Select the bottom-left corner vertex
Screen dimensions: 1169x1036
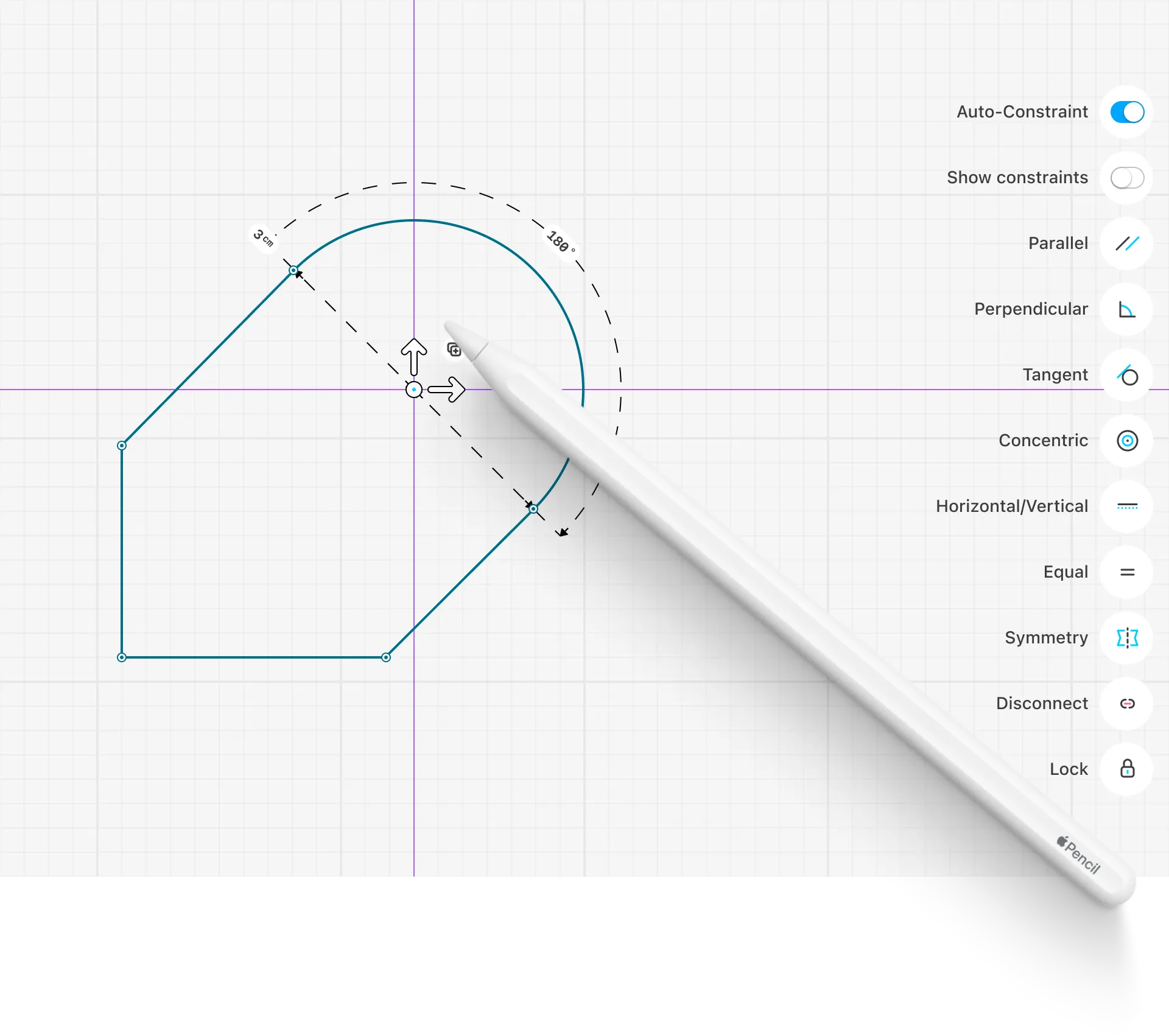pyautogui.click(x=122, y=657)
